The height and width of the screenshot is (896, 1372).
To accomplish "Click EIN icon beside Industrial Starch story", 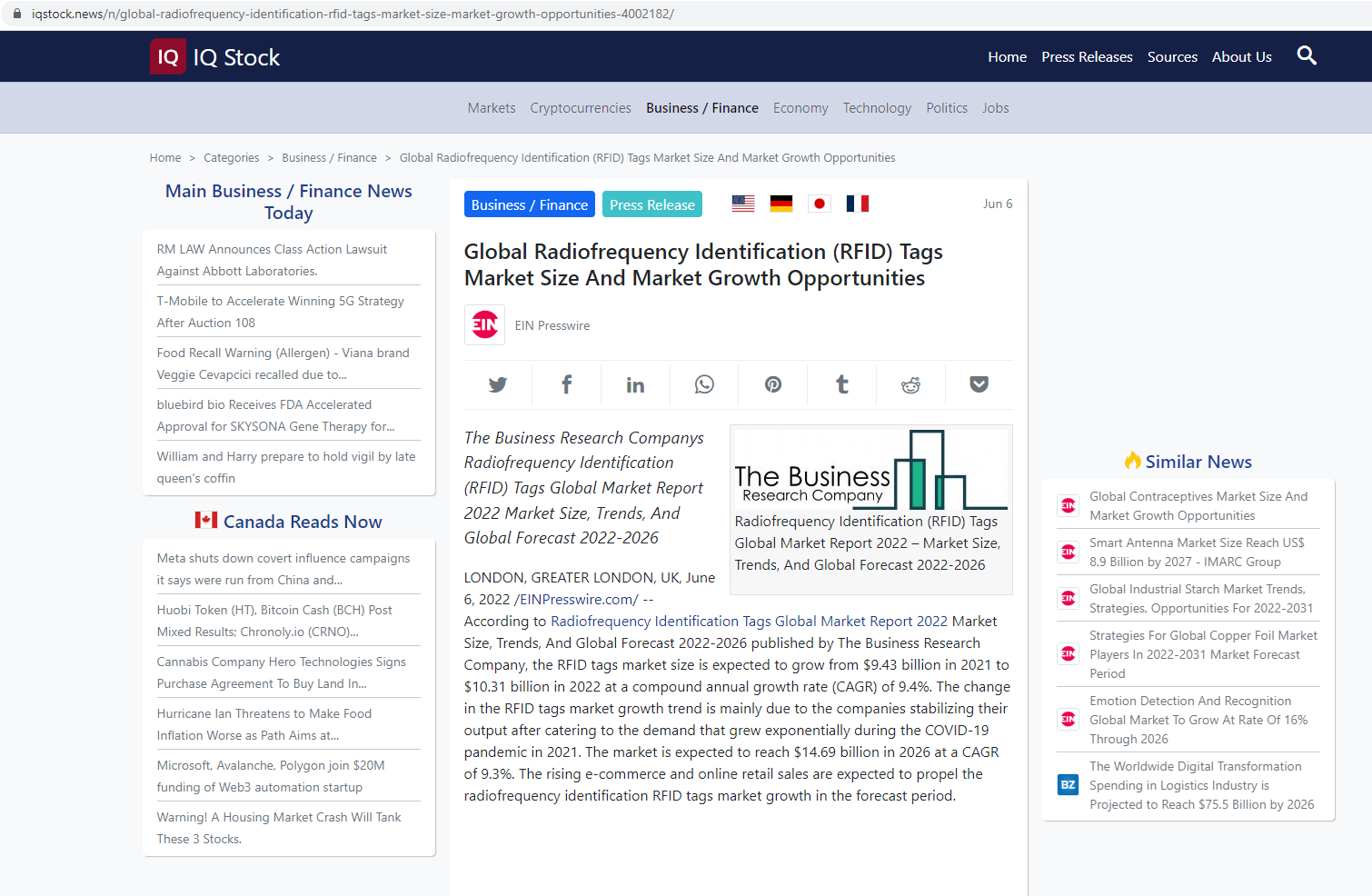I will (x=1069, y=598).
